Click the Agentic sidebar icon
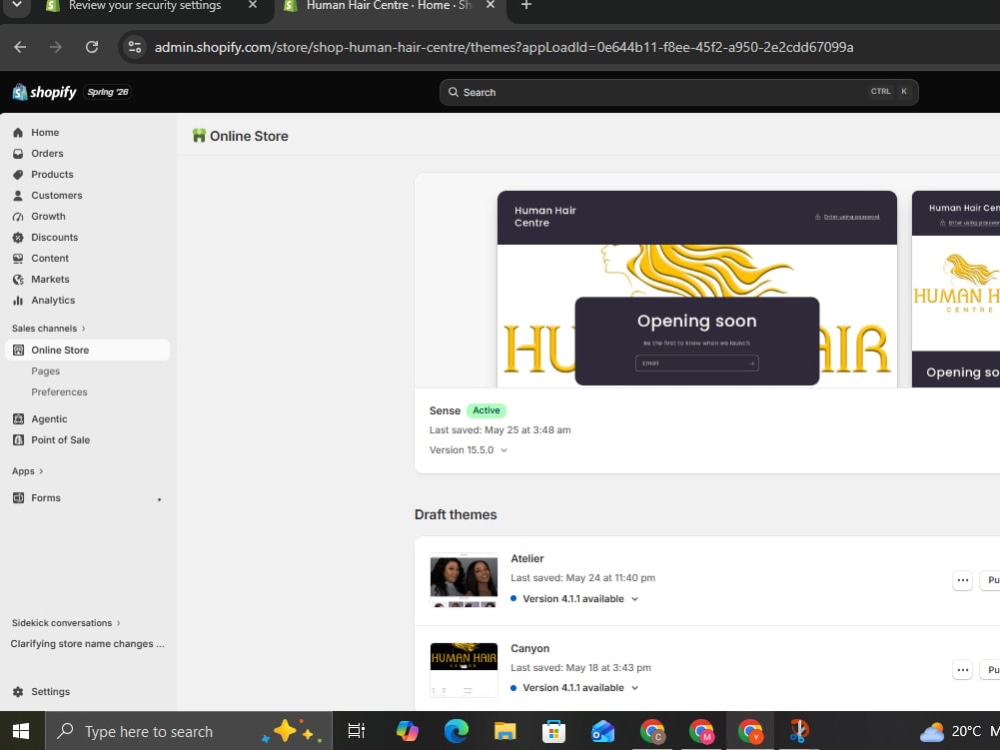Image resolution: width=1000 pixels, height=750 pixels. click(x=18, y=419)
